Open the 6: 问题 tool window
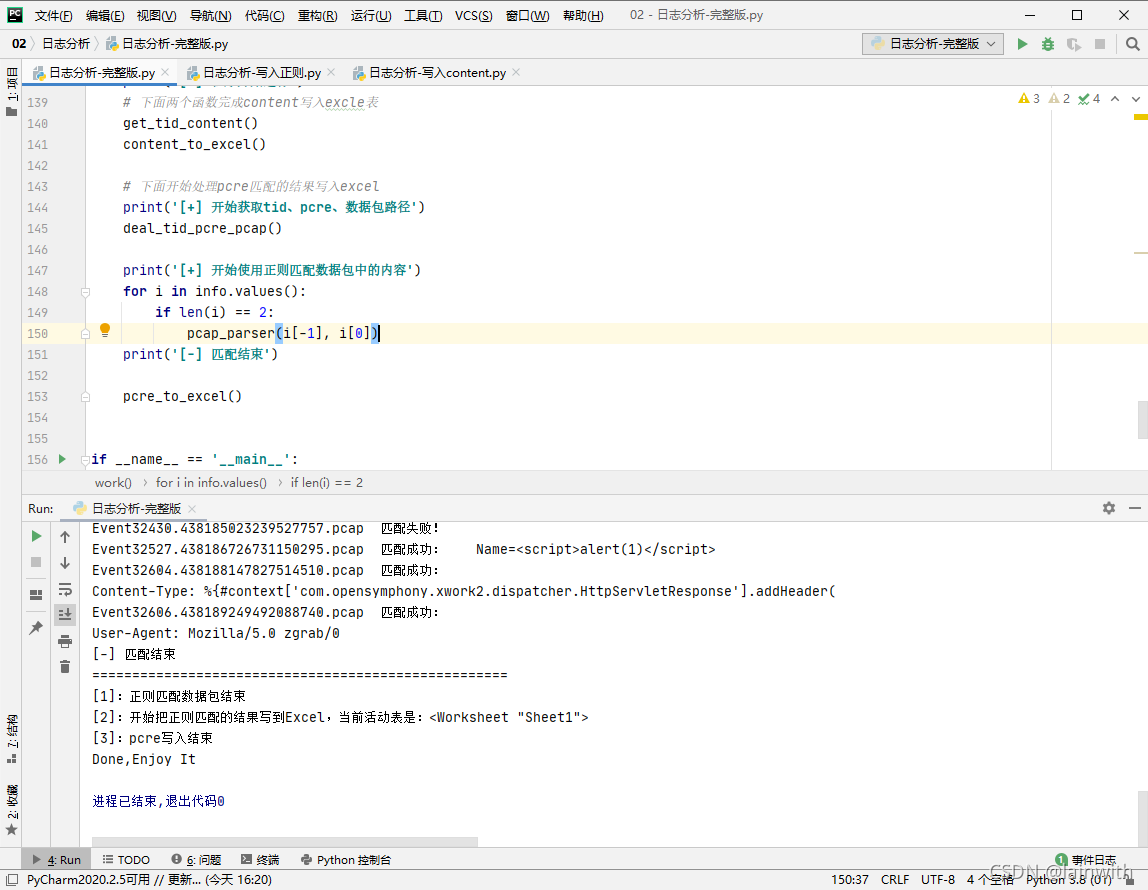The image size is (1148, 890). 195,859
